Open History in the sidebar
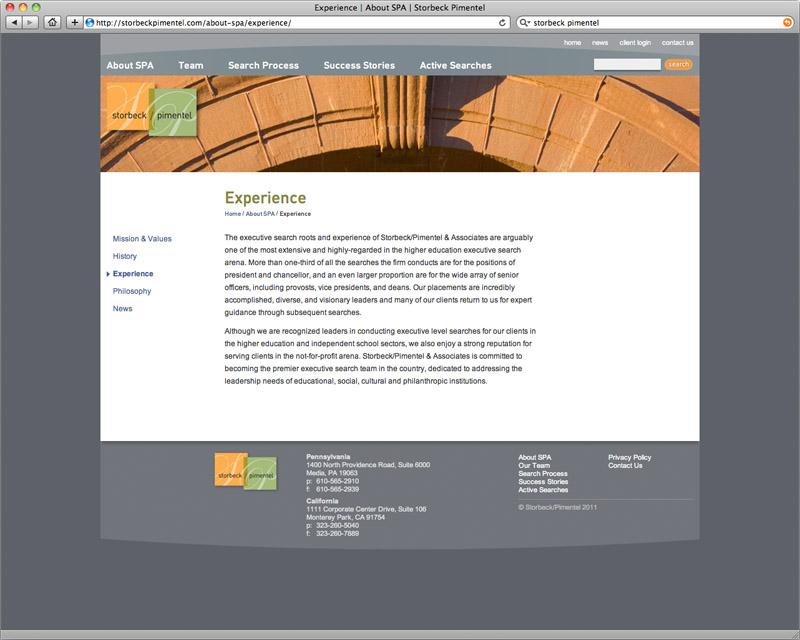 pyautogui.click(x=124, y=256)
